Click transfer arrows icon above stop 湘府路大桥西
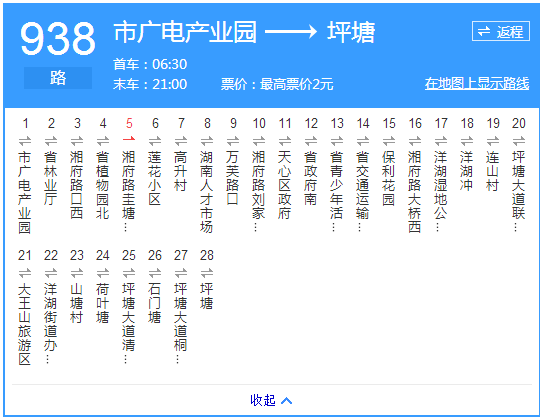 coord(415,141)
